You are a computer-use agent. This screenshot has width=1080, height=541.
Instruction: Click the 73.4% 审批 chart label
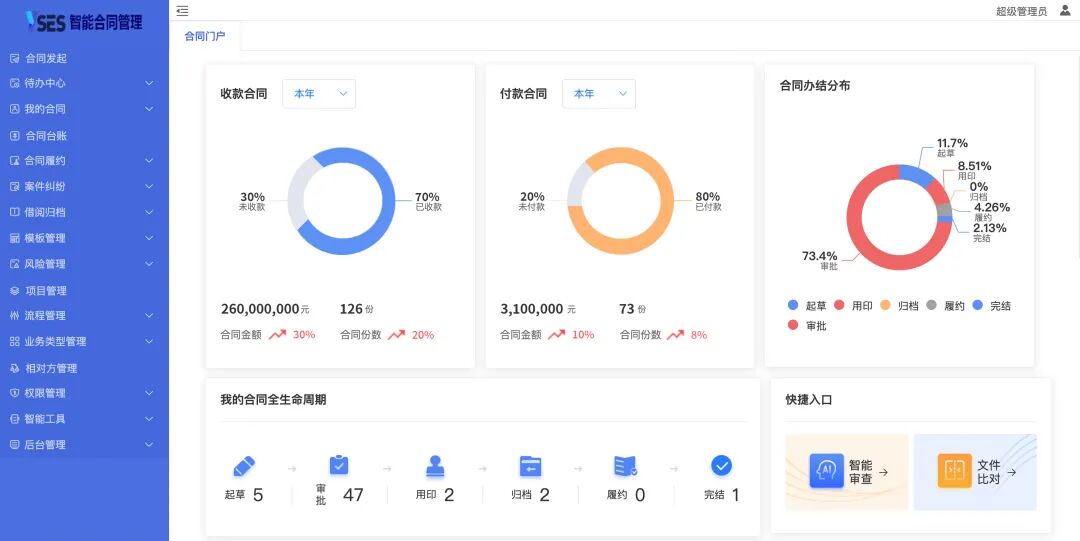[x=820, y=260]
